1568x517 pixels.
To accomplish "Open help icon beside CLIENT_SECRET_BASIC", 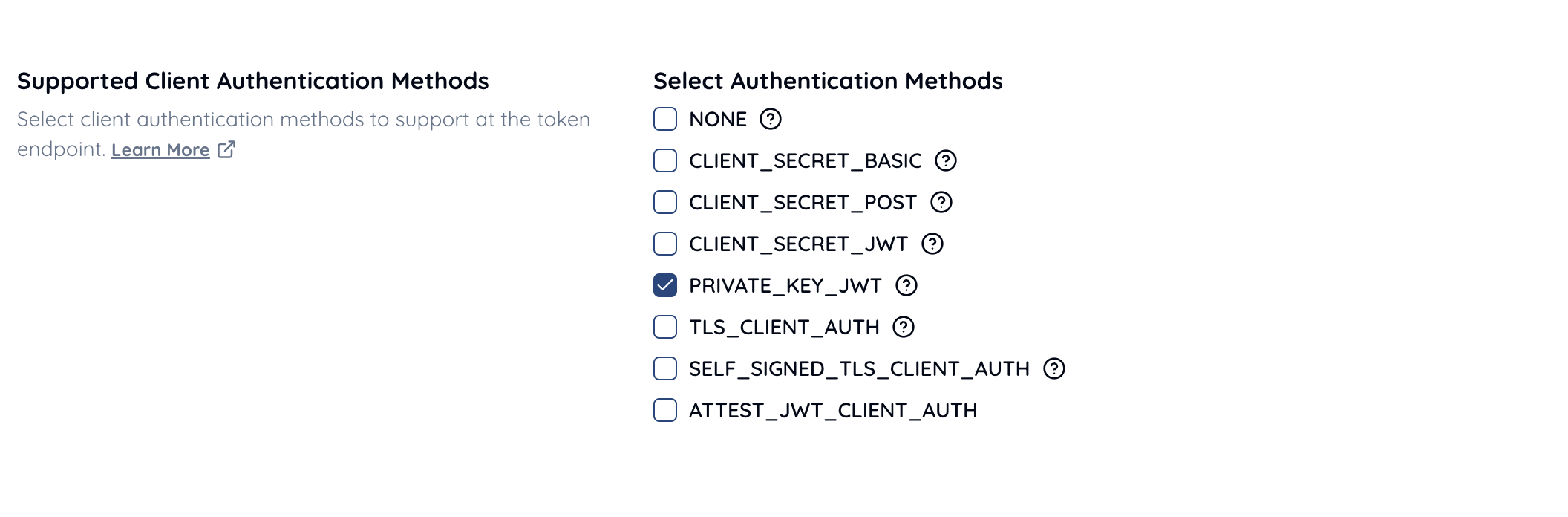I will [945, 160].
